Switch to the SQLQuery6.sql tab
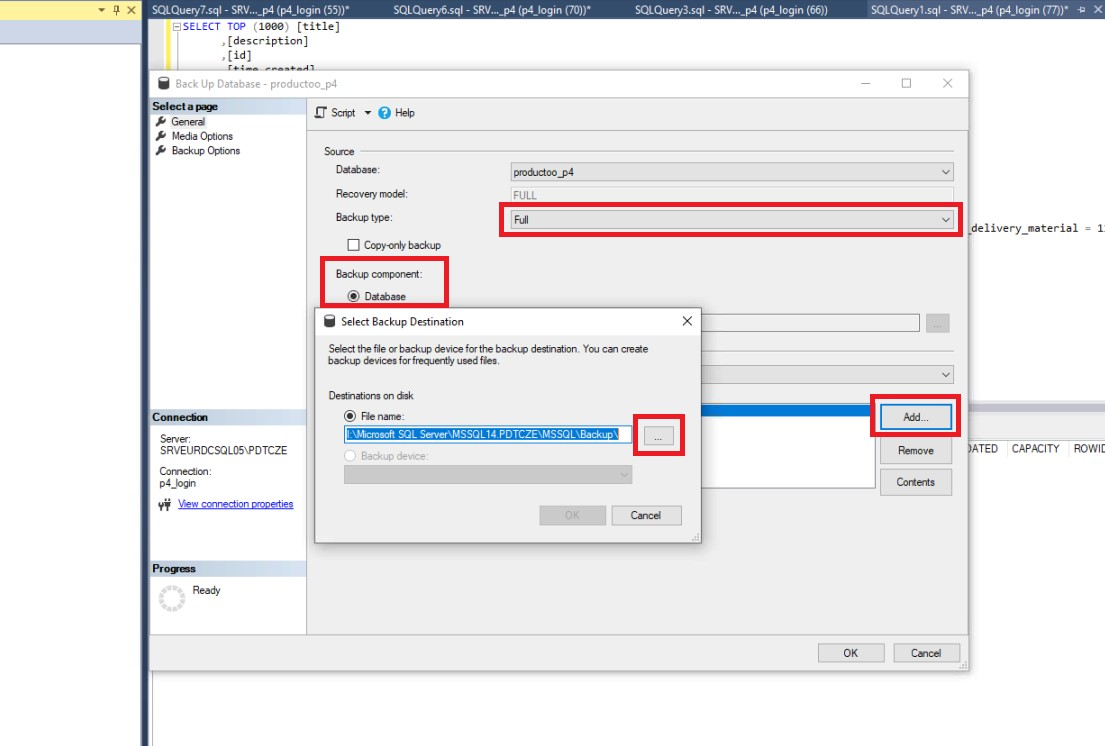This screenshot has width=1105, height=746. click(491, 9)
